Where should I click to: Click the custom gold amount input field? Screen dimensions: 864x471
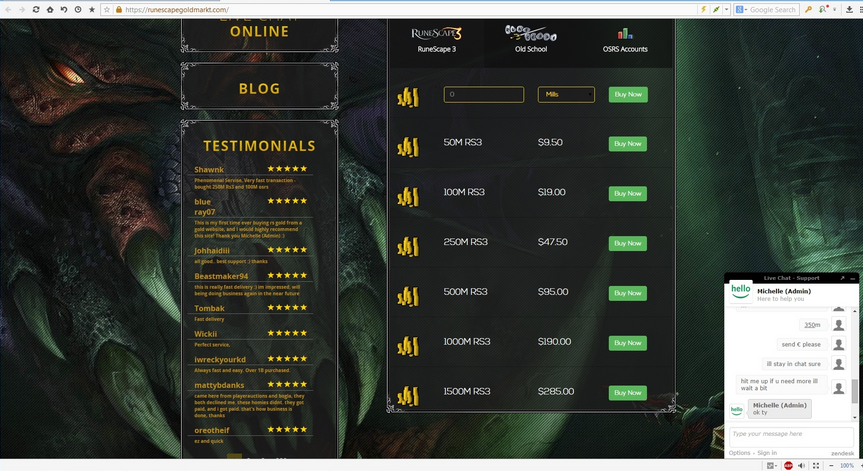point(484,94)
